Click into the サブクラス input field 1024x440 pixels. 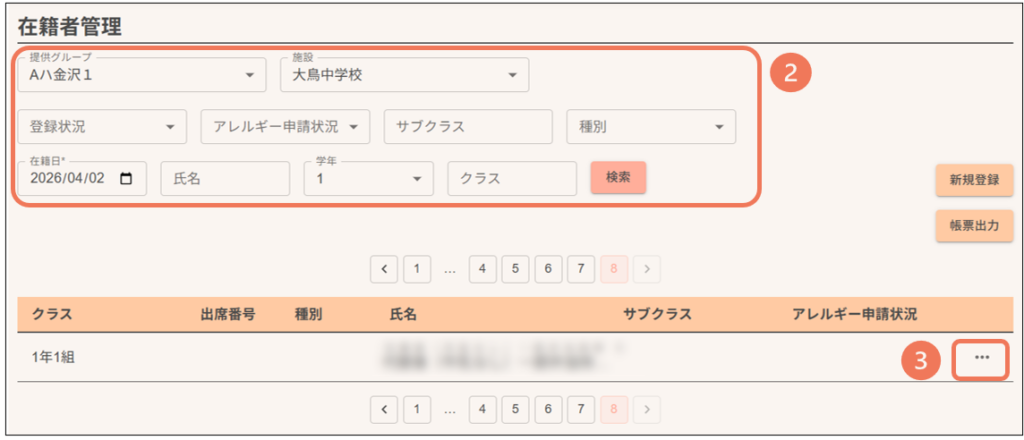[467, 127]
